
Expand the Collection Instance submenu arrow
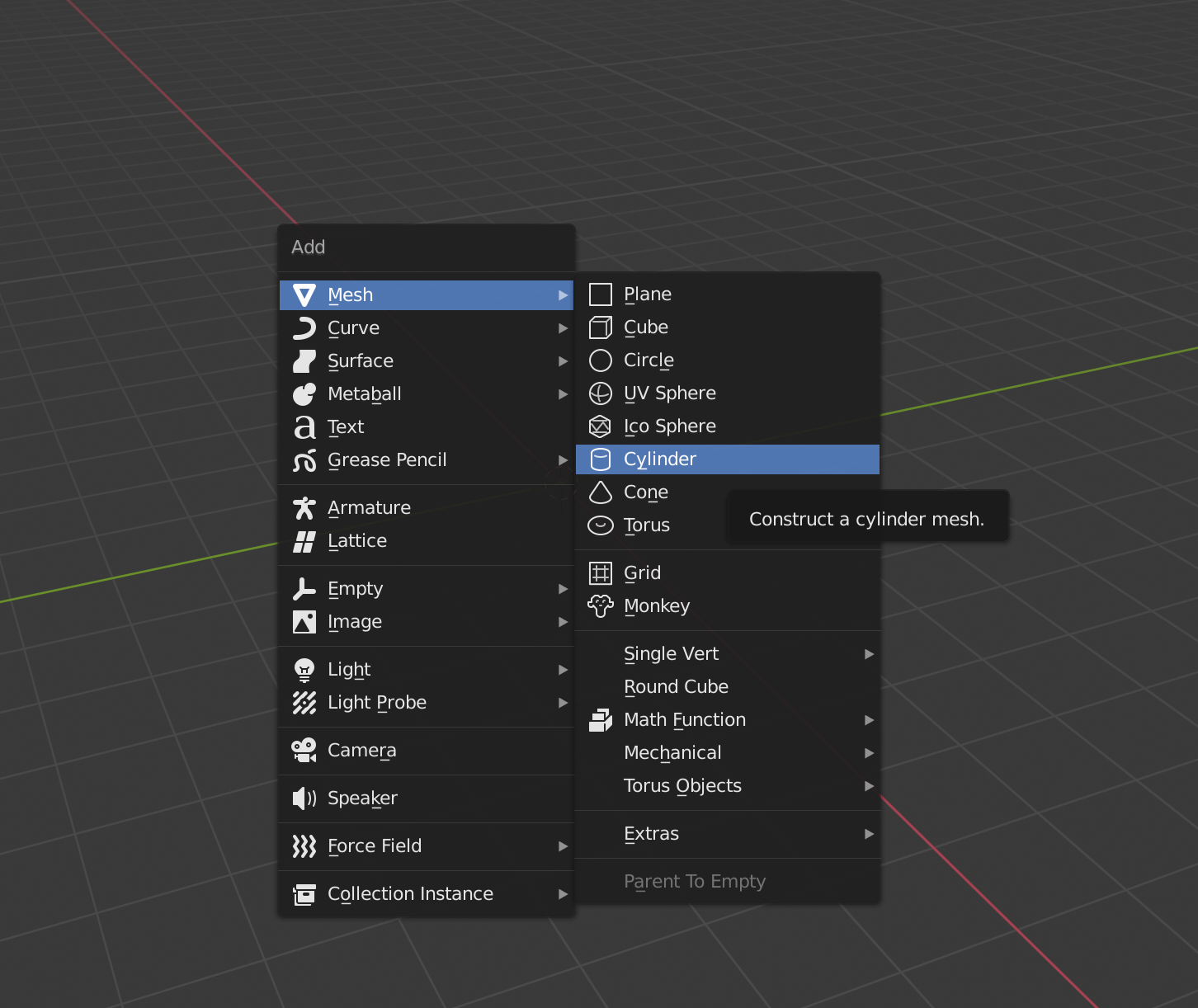(x=563, y=894)
